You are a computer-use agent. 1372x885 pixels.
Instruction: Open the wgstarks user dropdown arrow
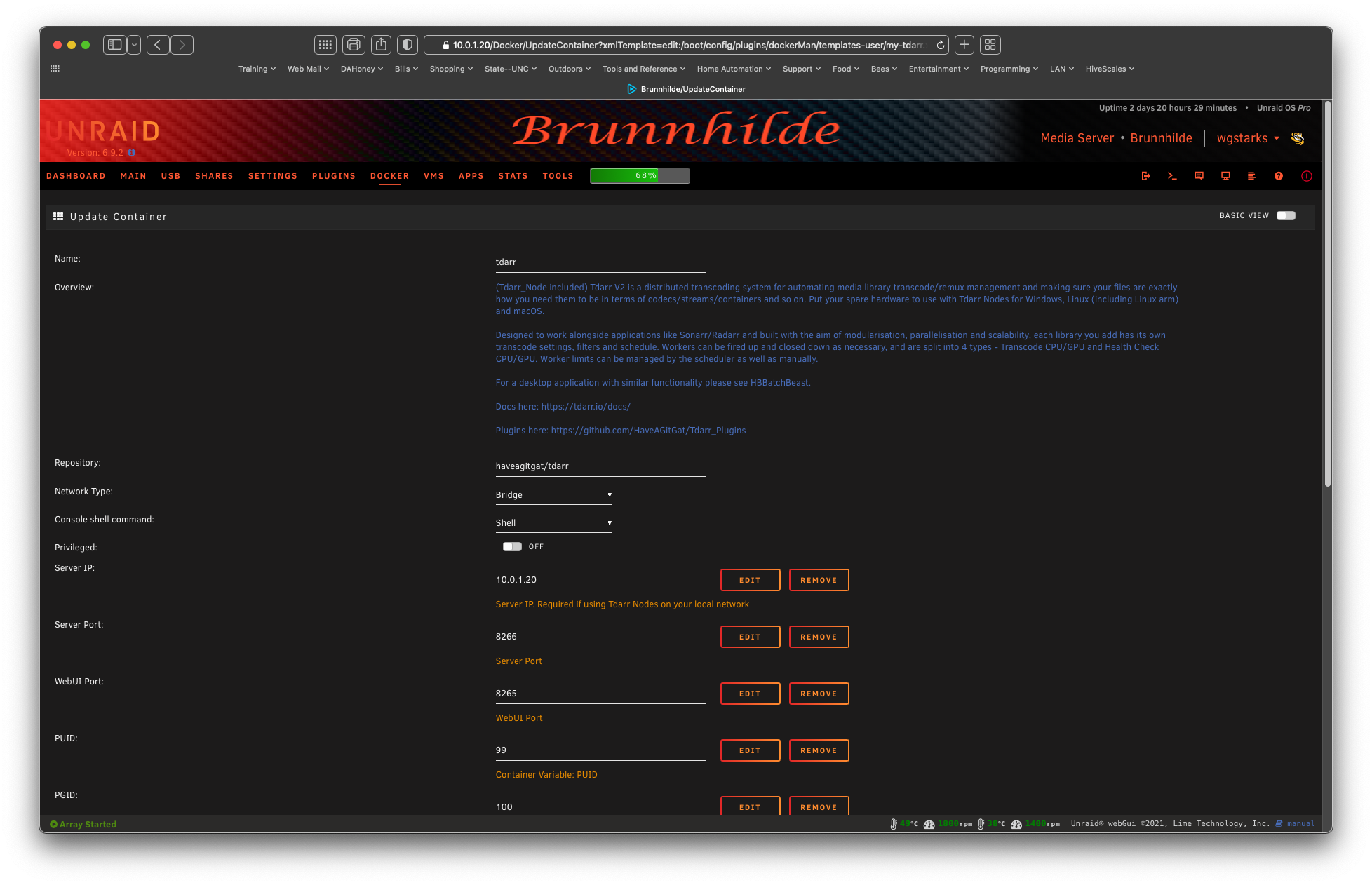pos(1277,138)
